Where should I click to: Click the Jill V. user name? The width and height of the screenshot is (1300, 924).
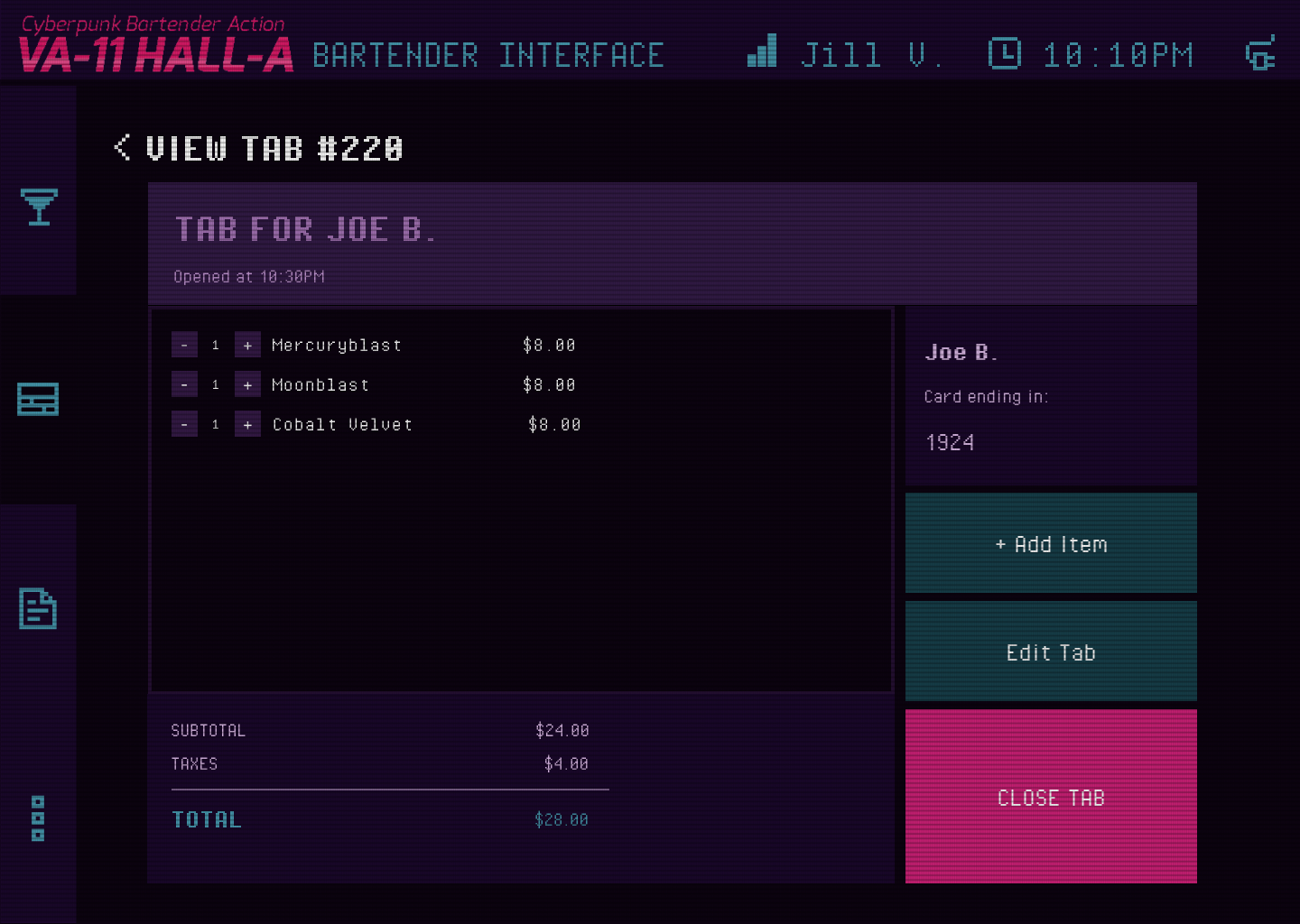(871, 55)
